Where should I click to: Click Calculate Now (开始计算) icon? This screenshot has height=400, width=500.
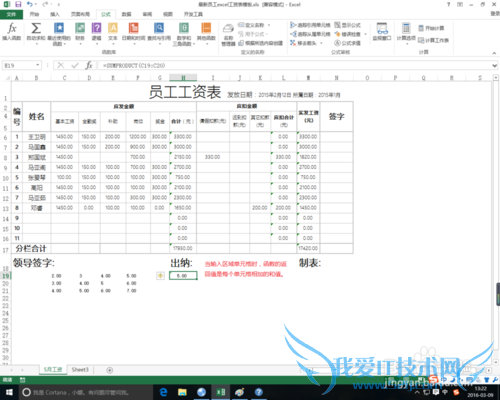(421, 28)
